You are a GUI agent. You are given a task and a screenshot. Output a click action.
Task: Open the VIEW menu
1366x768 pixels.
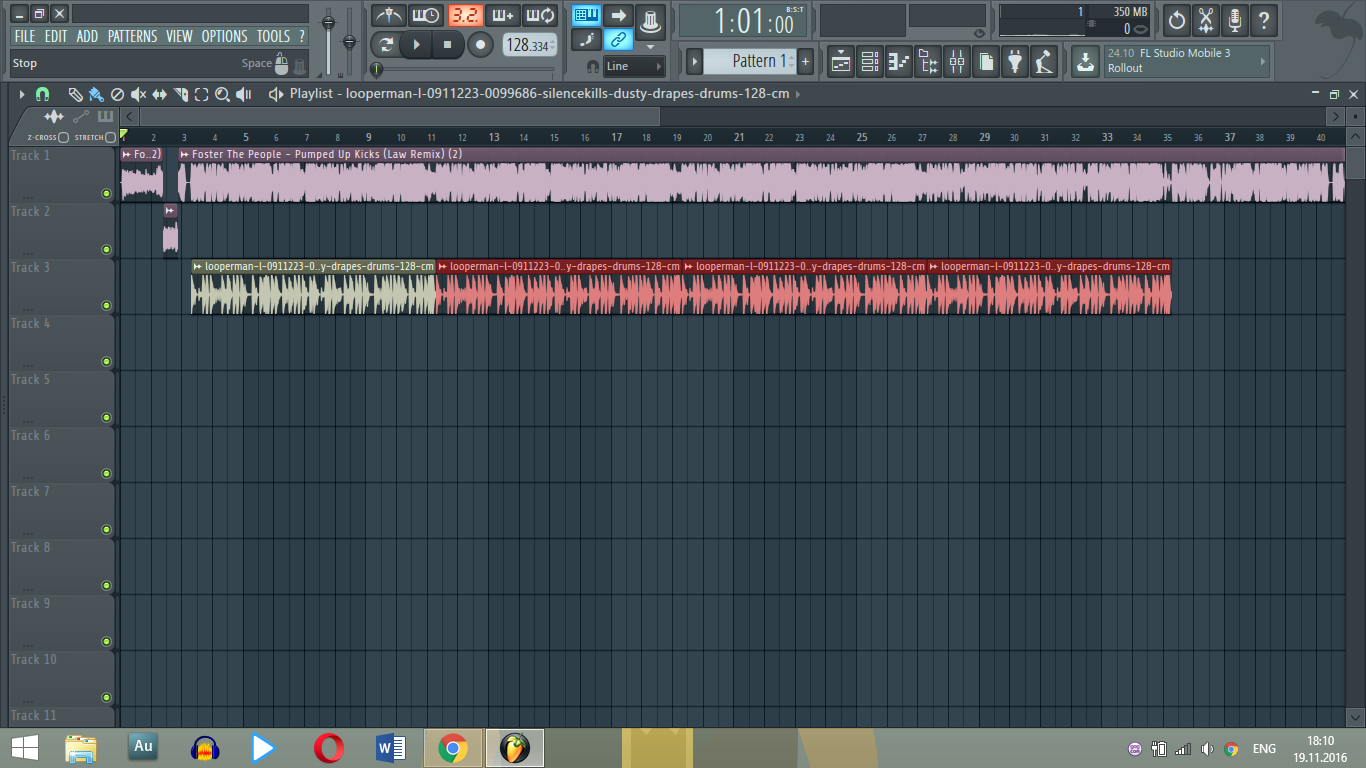point(179,36)
